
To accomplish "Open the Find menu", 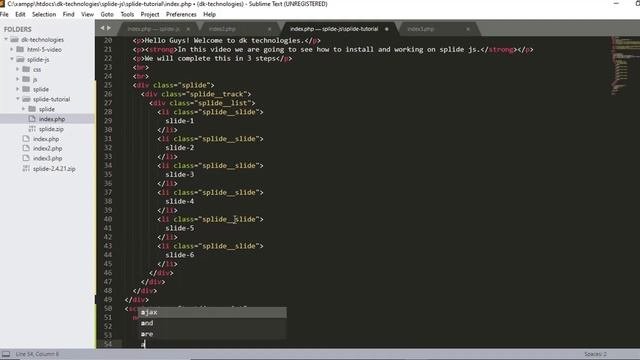I will tap(69, 14).
